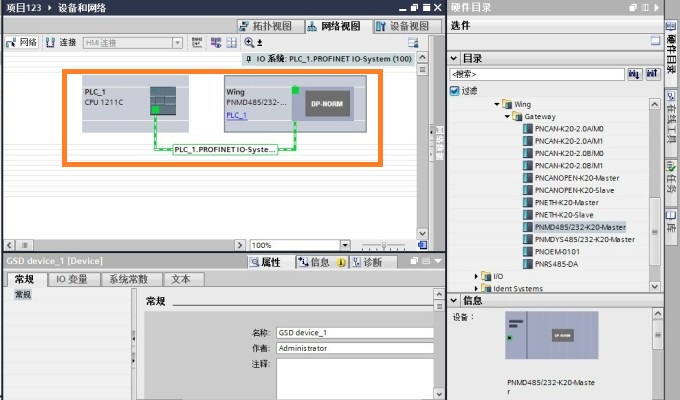The image size is (680, 400).
Task: Click the zoom slider in network view
Action: [x=383, y=246]
